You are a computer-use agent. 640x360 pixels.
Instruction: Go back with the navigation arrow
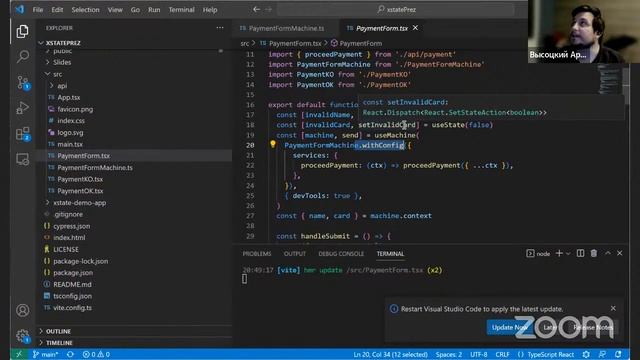(256, 9)
